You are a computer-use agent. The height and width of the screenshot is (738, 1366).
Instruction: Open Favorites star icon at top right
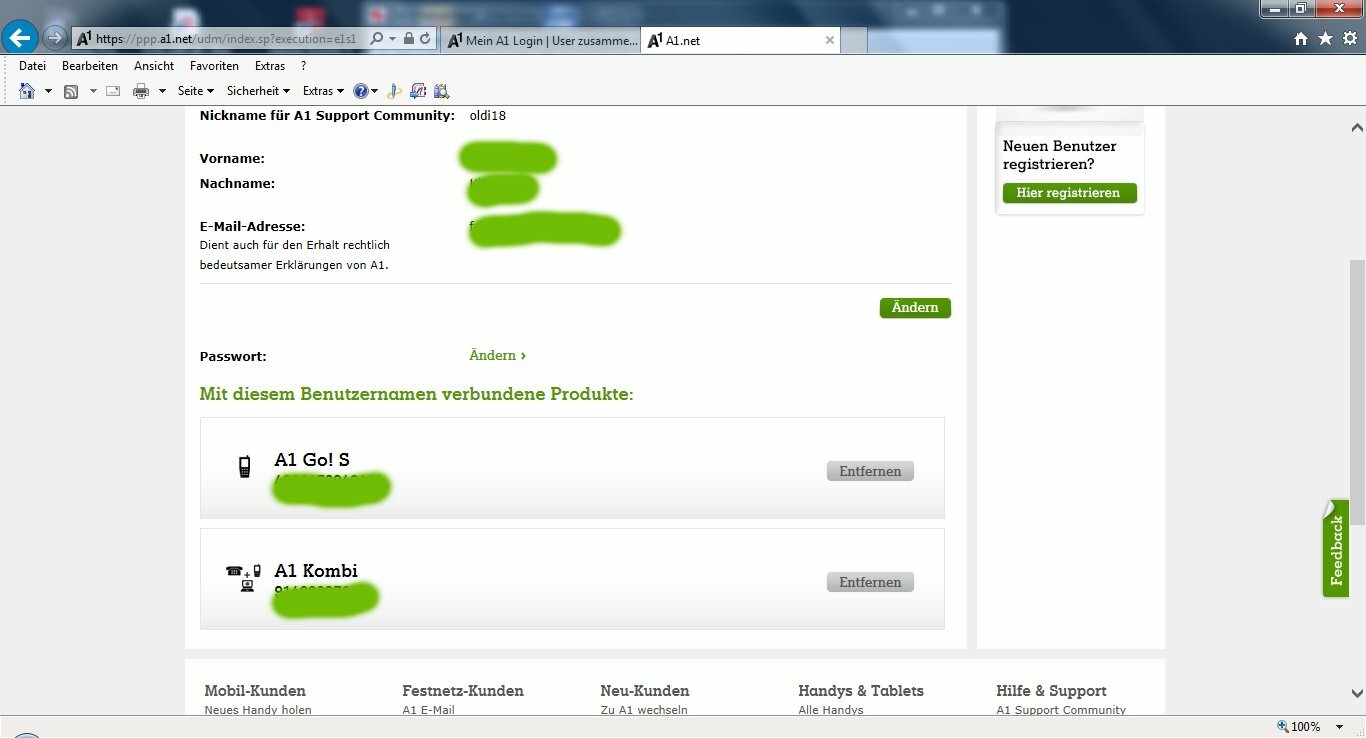click(x=1325, y=39)
